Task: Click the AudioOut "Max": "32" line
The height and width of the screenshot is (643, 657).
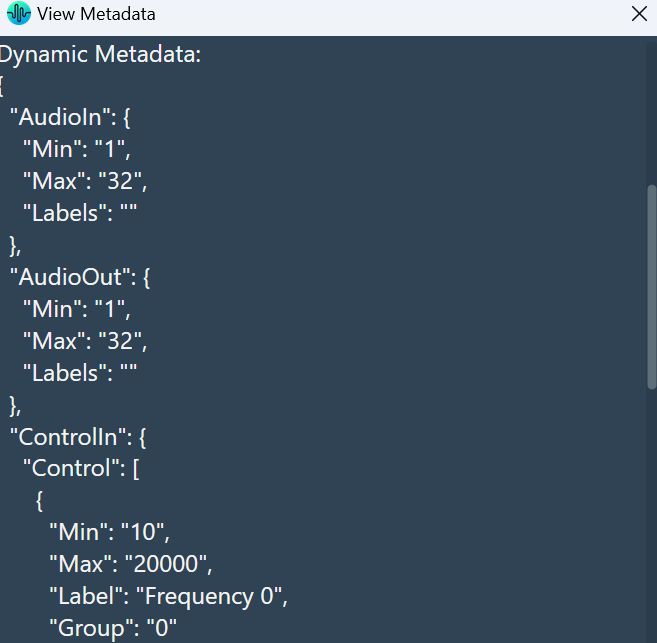Action: click(x=85, y=341)
